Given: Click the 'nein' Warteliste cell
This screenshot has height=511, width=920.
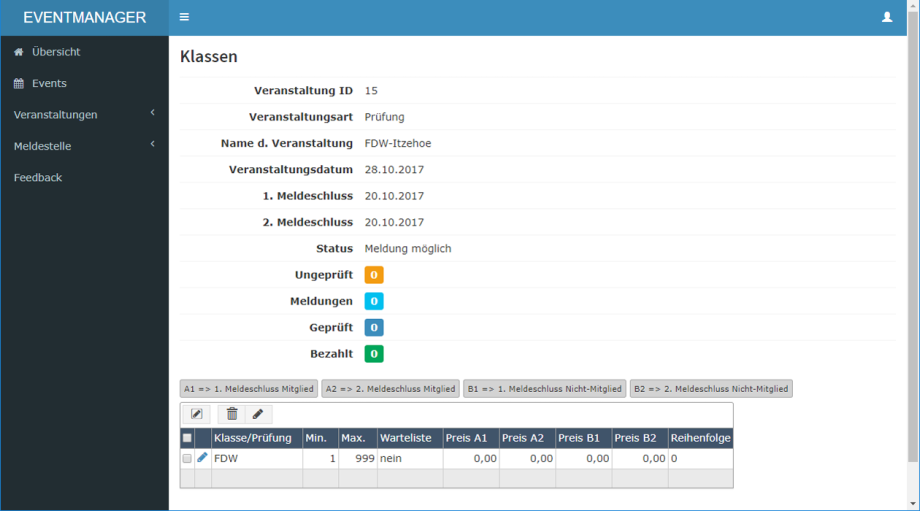Looking at the screenshot, I should (410, 458).
